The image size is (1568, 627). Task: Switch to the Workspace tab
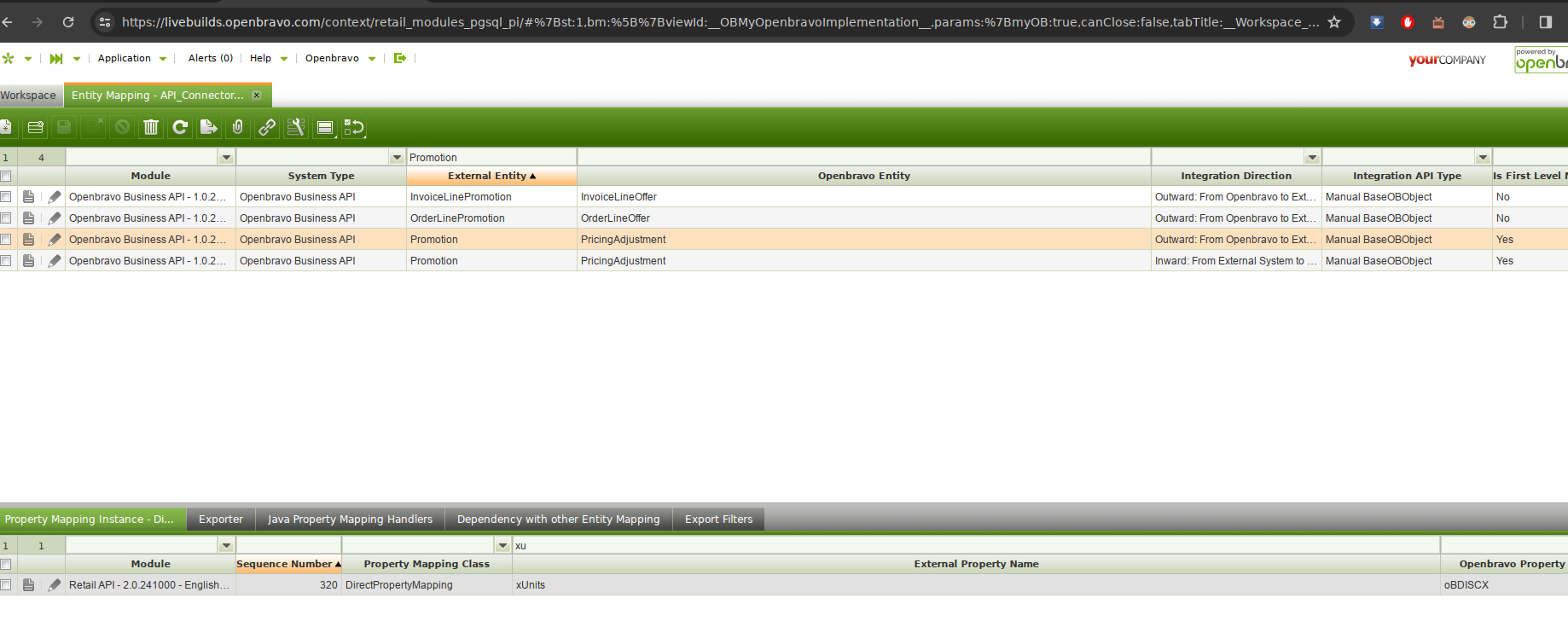coord(29,96)
